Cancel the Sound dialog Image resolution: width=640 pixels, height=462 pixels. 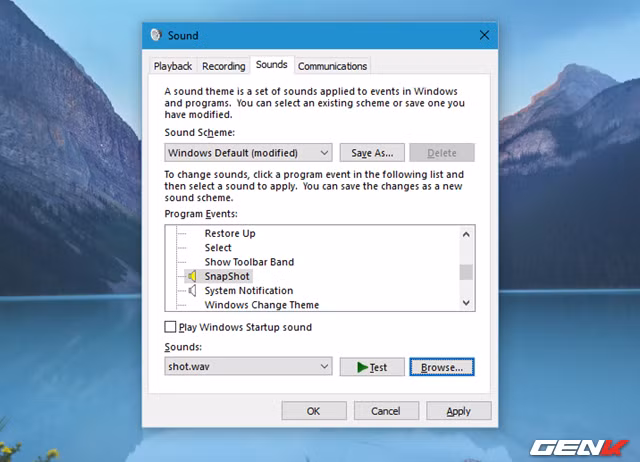[x=385, y=411]
